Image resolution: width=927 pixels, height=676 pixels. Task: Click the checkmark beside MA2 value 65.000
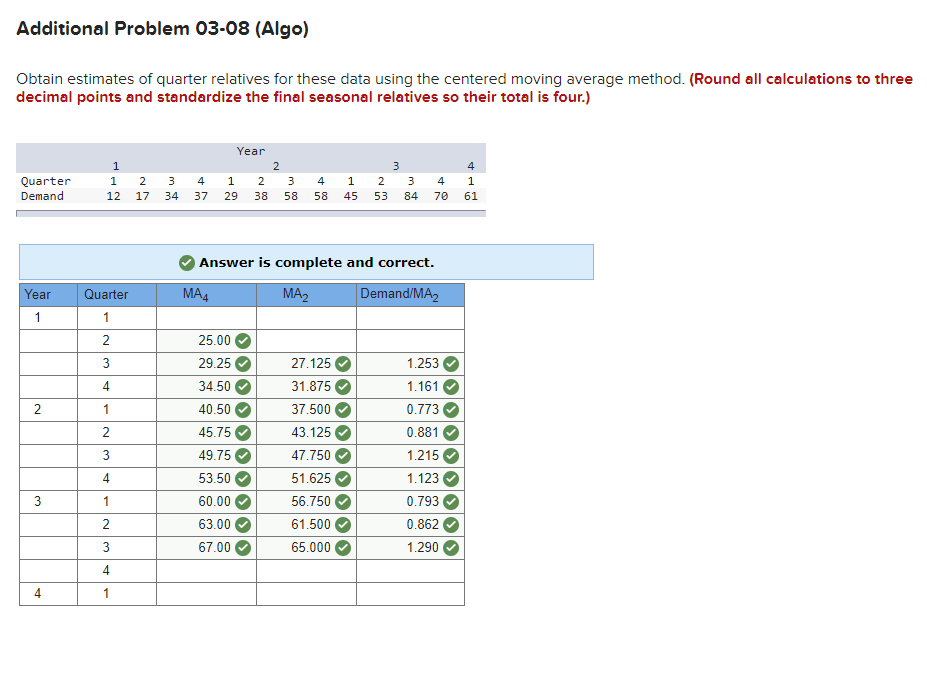342,547
